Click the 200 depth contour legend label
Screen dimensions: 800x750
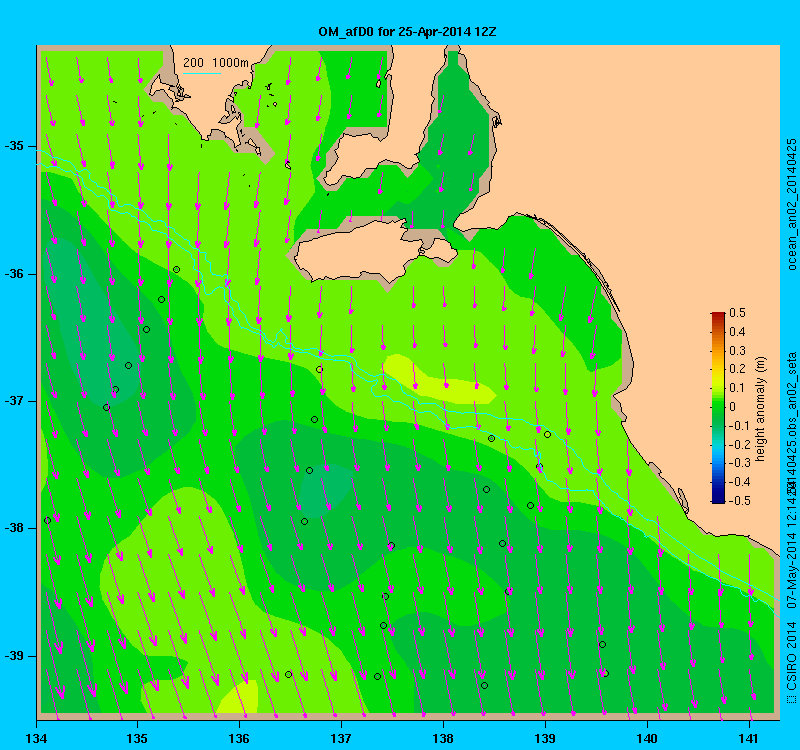point(193,63)
